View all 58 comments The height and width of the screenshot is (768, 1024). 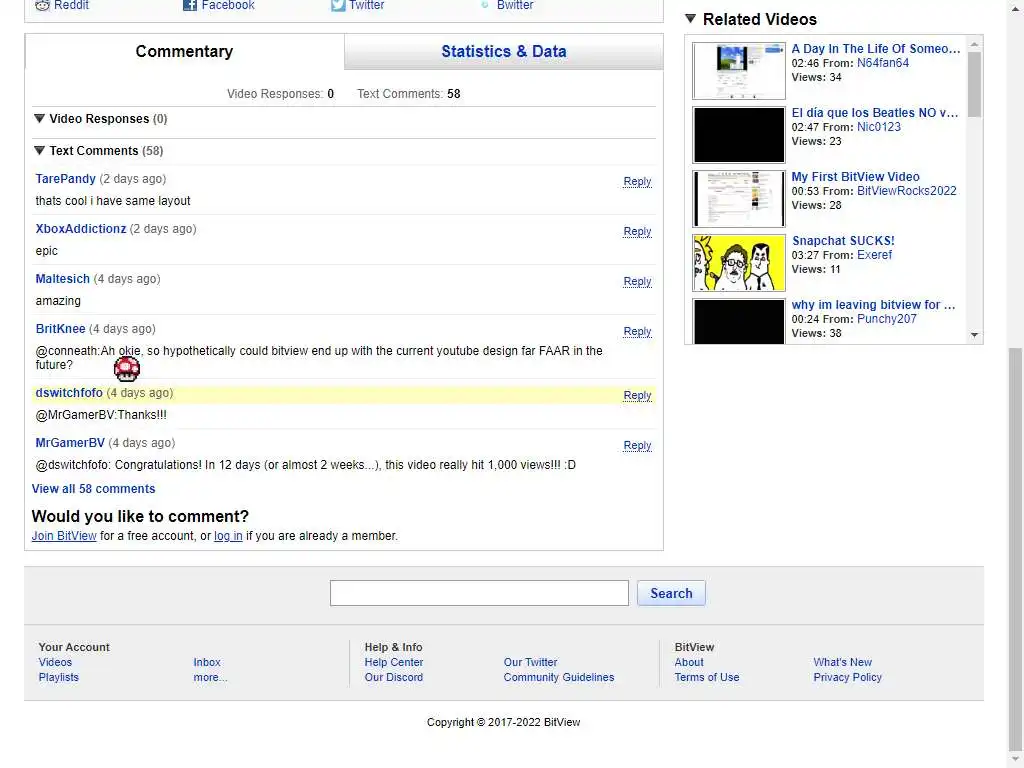(93, 489)
